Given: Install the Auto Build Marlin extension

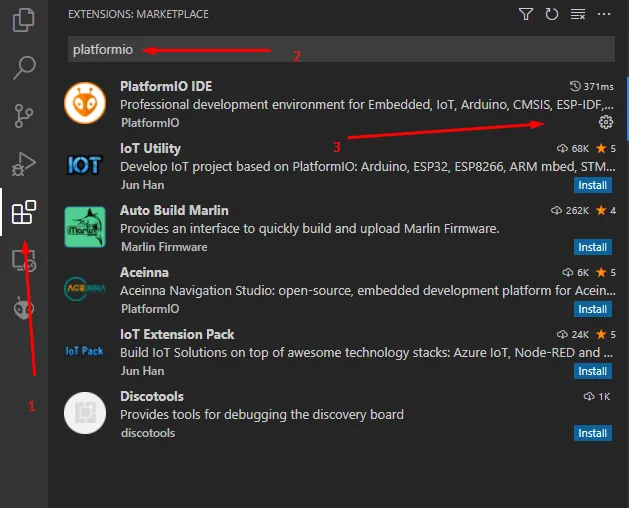Looking at the screenshot, I should [592, 247].
